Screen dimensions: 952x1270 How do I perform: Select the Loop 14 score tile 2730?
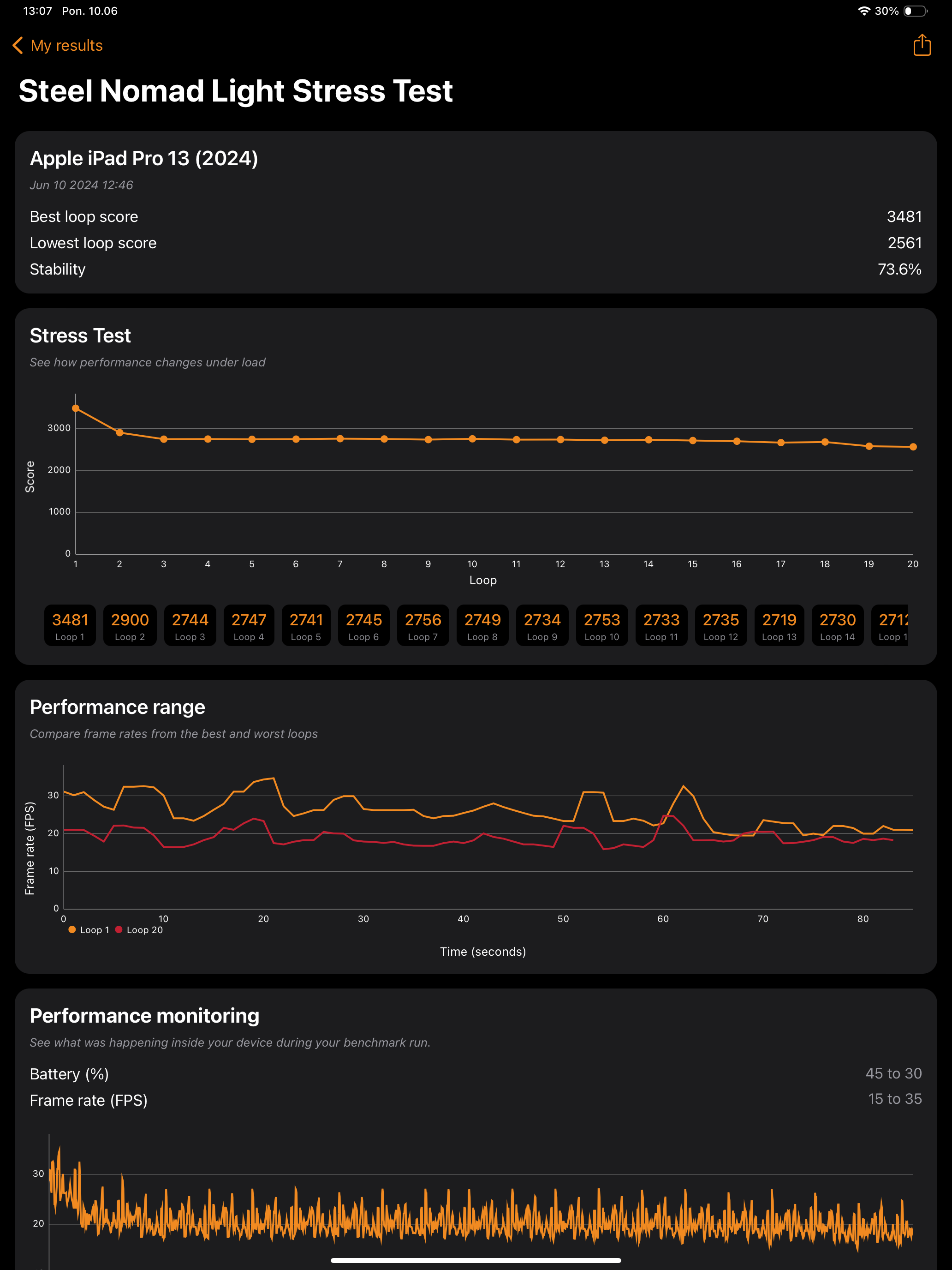coord(837,625)
